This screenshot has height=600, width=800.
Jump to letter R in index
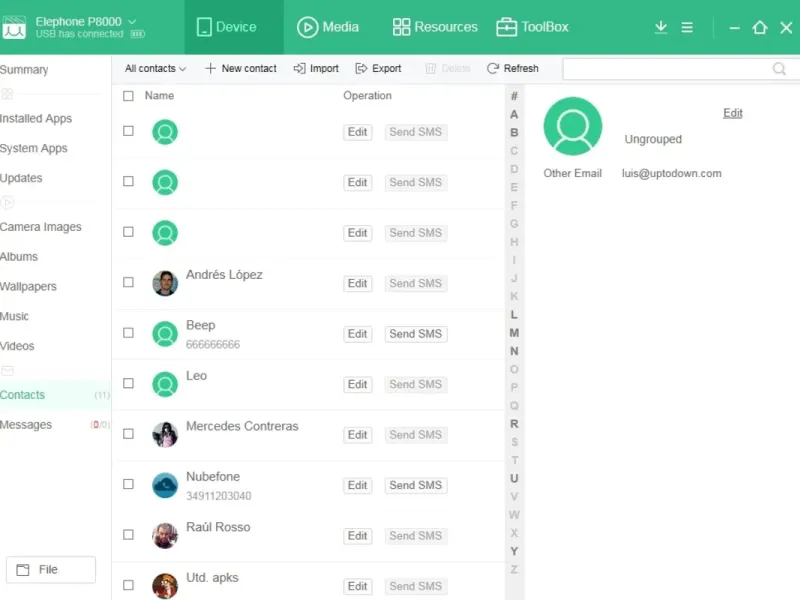point(514,424)
